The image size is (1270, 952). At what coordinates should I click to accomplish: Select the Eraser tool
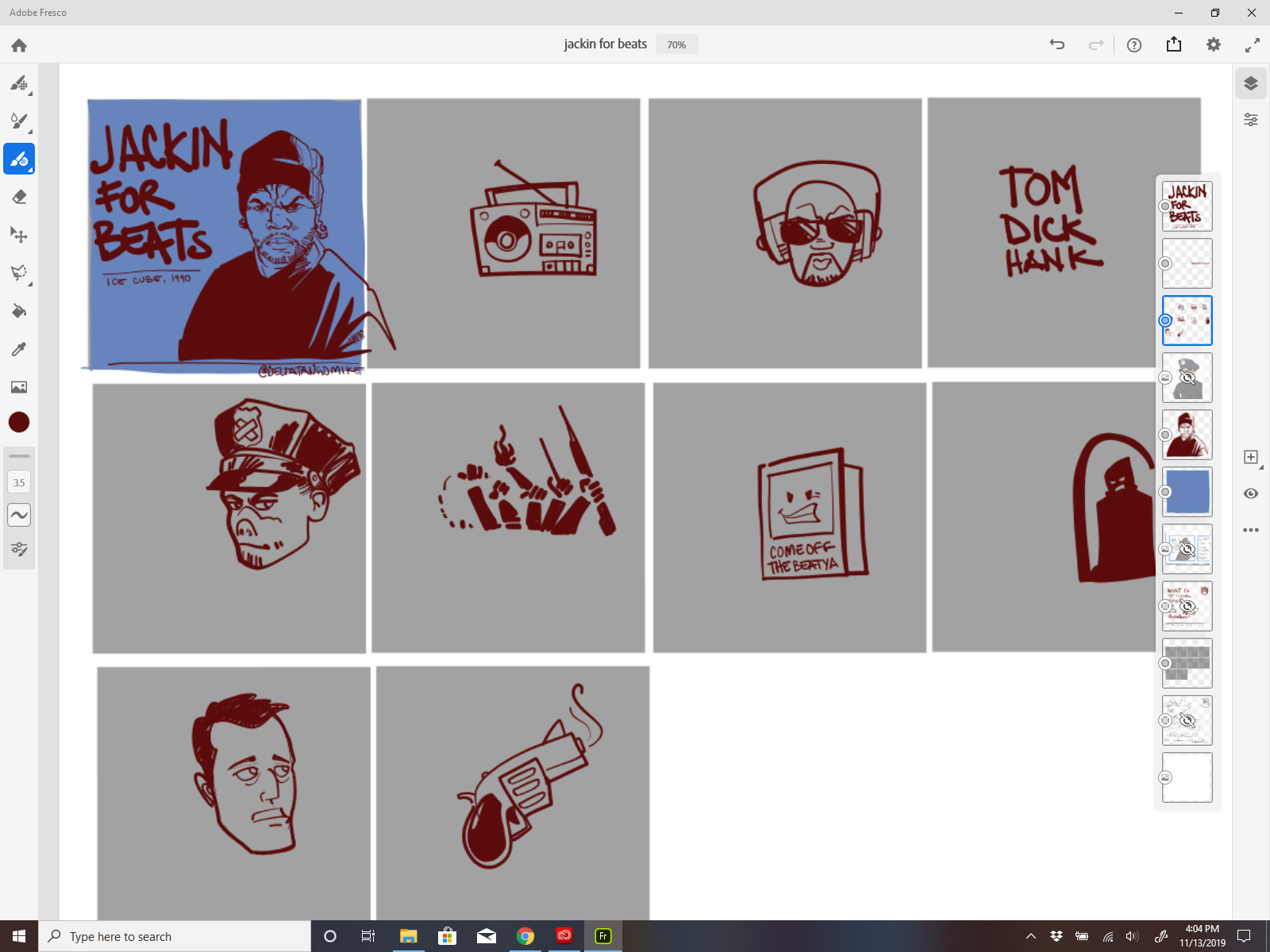pos(19,197)
